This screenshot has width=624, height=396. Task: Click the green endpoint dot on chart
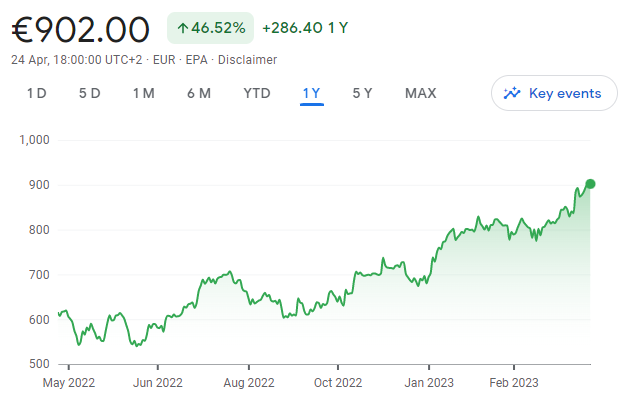(x=590, y=184)
